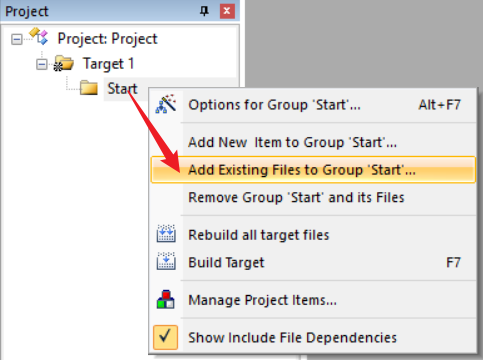Viewport: 483px width, 360px height.
Task: Select the Start group label in tree
Action: pos(122,89)
